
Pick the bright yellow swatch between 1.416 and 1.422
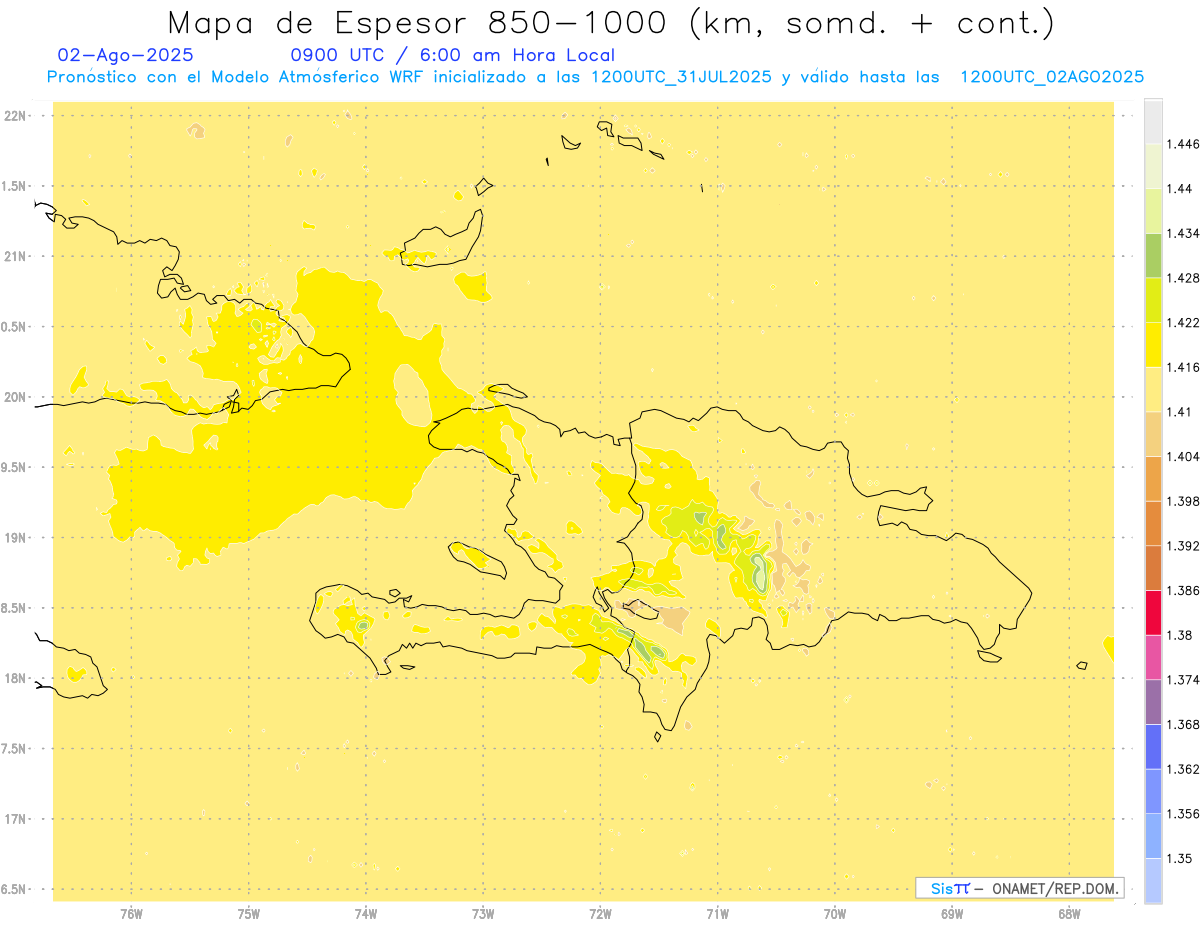coord(1153,344)
